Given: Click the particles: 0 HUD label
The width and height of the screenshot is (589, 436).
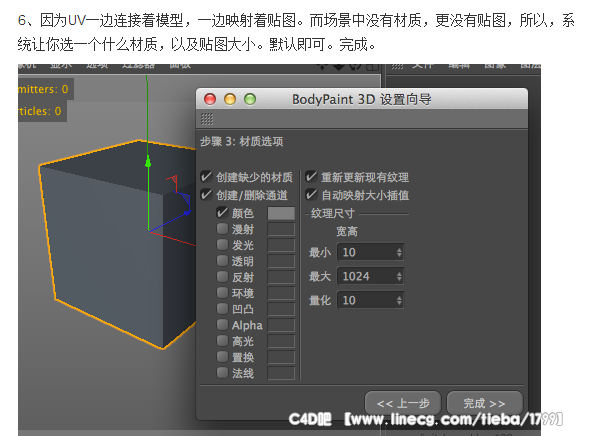Looking at the screenshot, I should pos(40,111).
